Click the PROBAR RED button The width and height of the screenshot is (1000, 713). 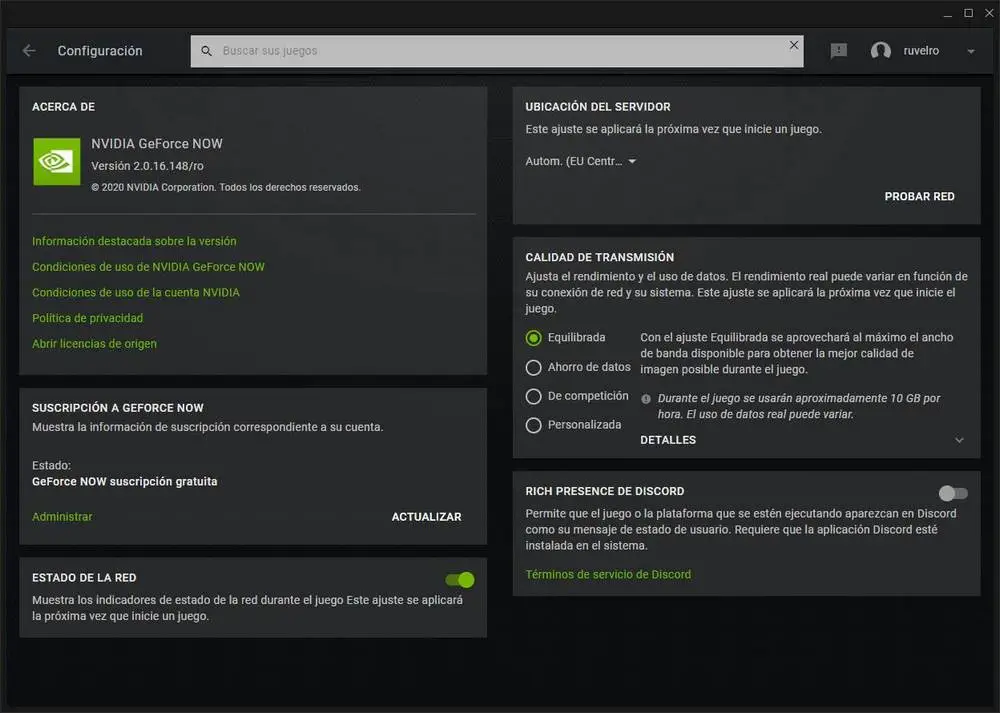(x=919, y=196)
